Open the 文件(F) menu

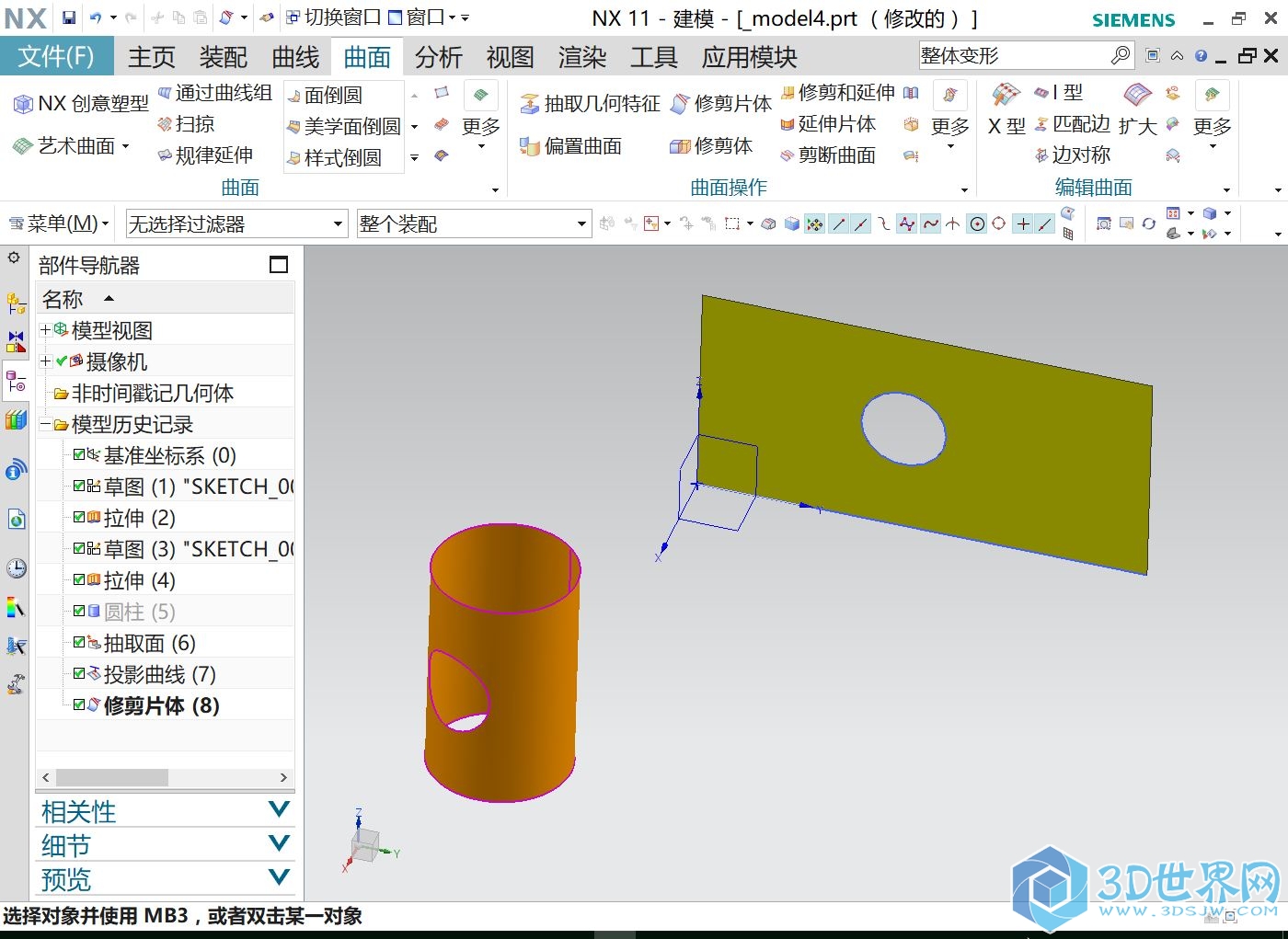tap(56, 57)
